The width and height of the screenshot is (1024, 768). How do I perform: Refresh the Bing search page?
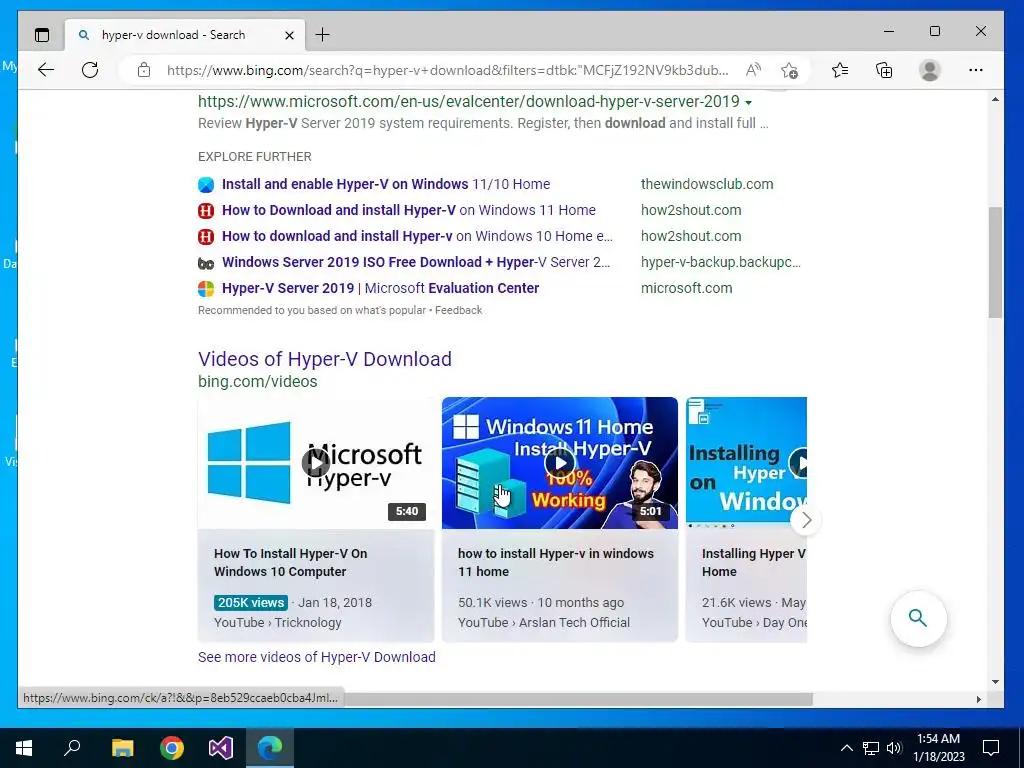90,70
